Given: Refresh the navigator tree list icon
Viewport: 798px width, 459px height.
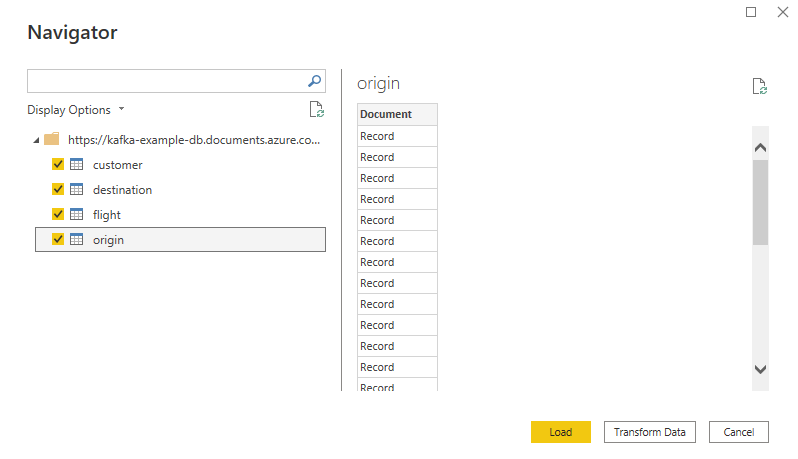Looking at the screenshot, I should click(x=317, y=109).
